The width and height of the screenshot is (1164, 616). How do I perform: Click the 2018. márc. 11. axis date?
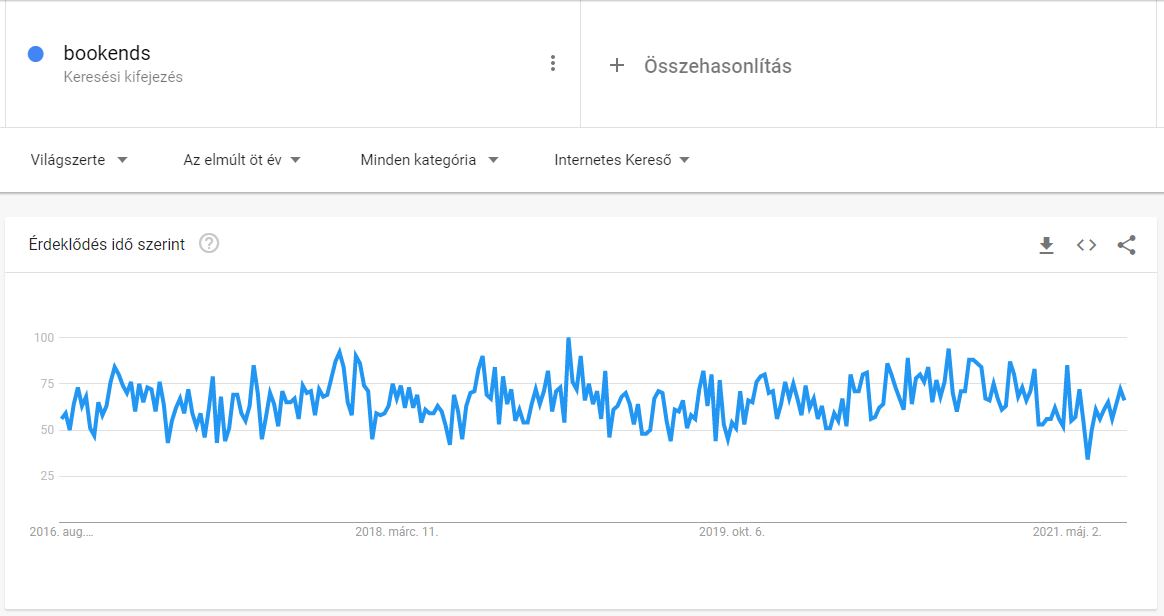coord(396,531)
